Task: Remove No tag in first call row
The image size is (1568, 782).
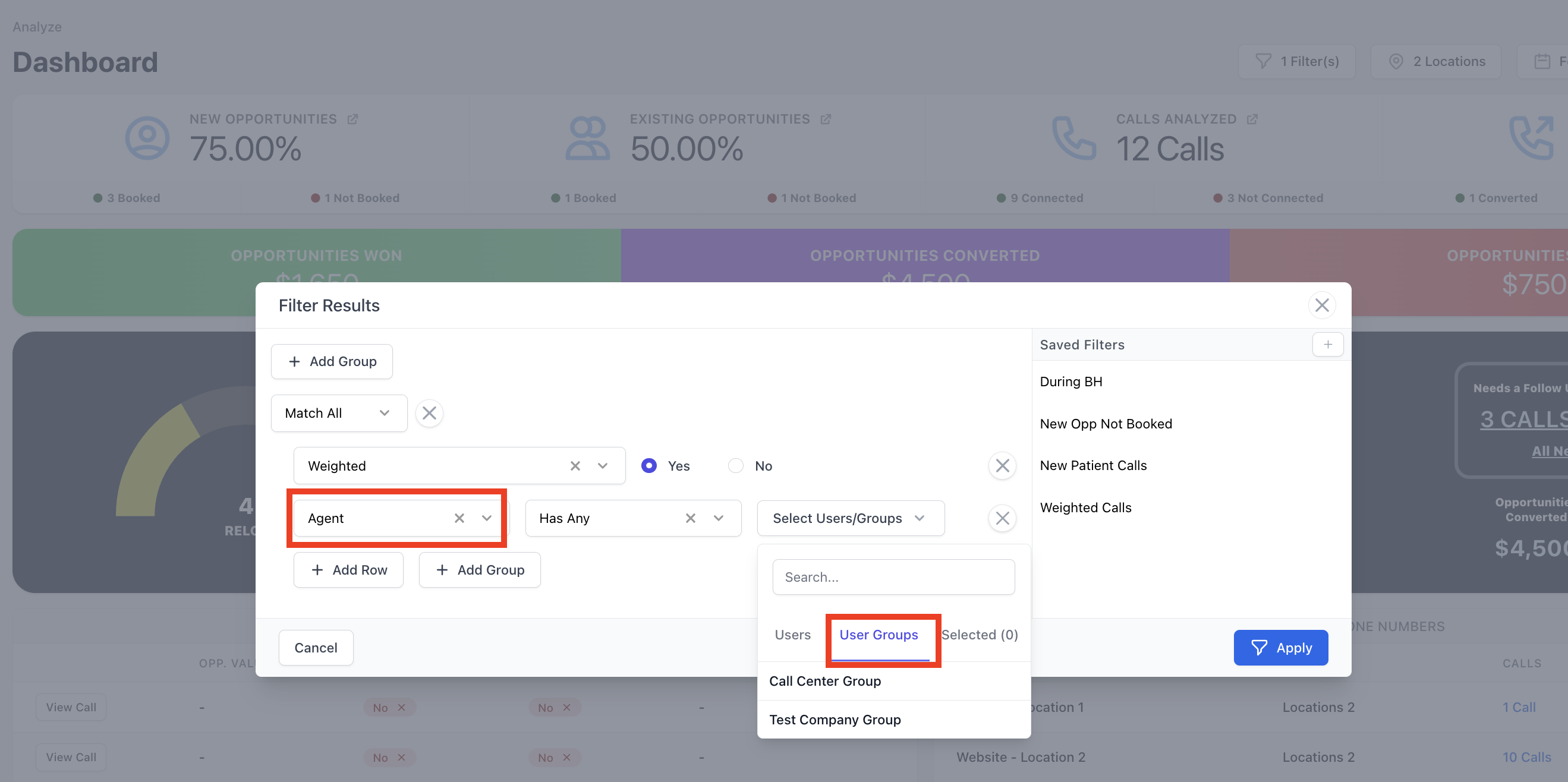Action: click(x=401, y=707)
